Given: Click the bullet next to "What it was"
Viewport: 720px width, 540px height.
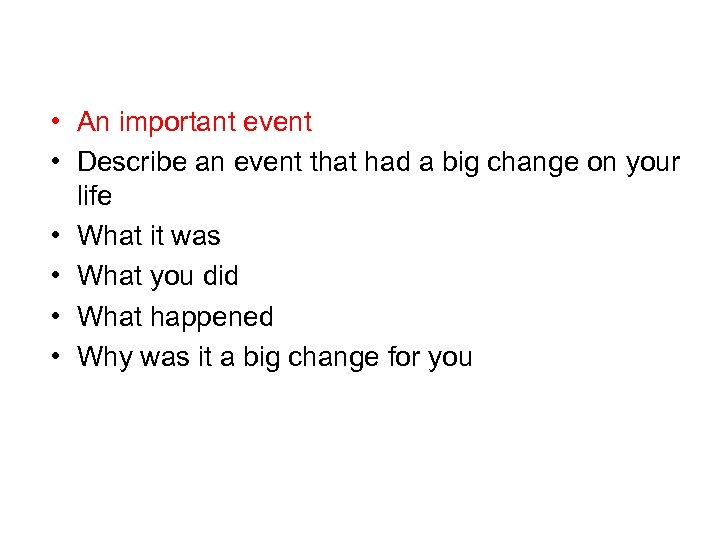Looking at the screenshot, I should (60, 237).
